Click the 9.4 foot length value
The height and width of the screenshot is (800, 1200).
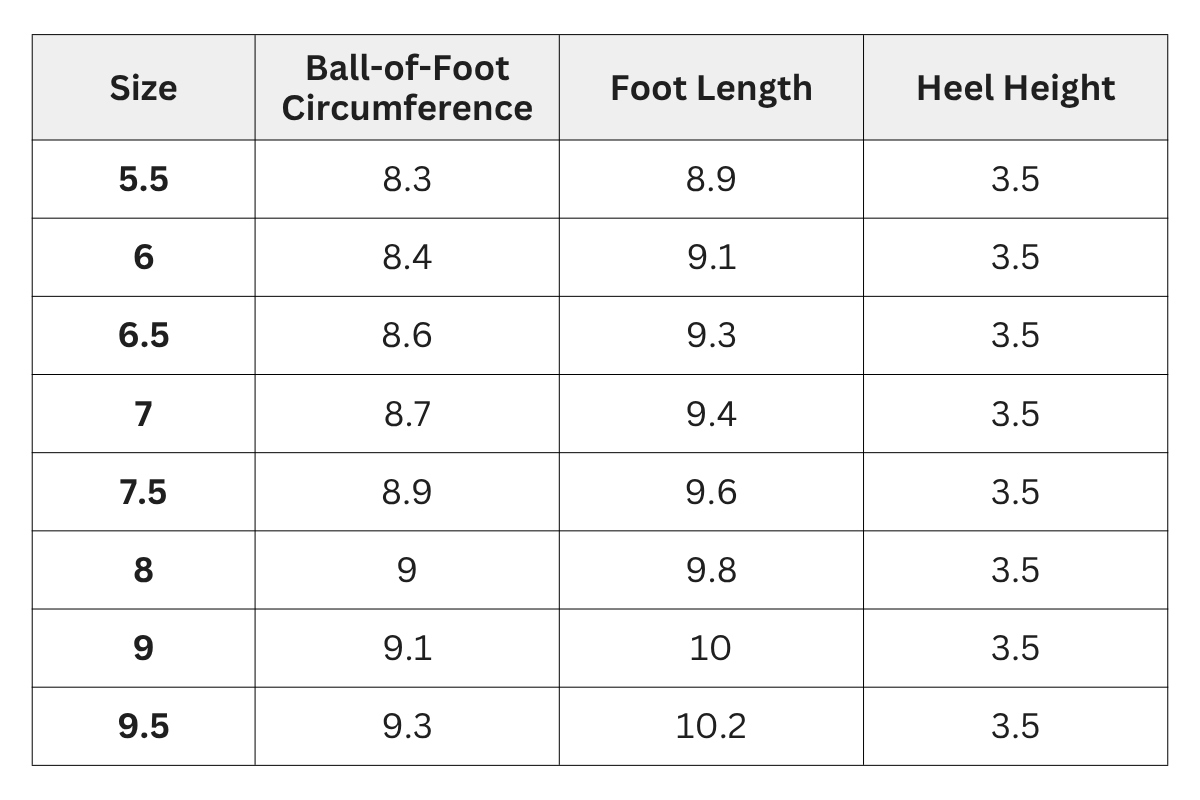point(711,414)
